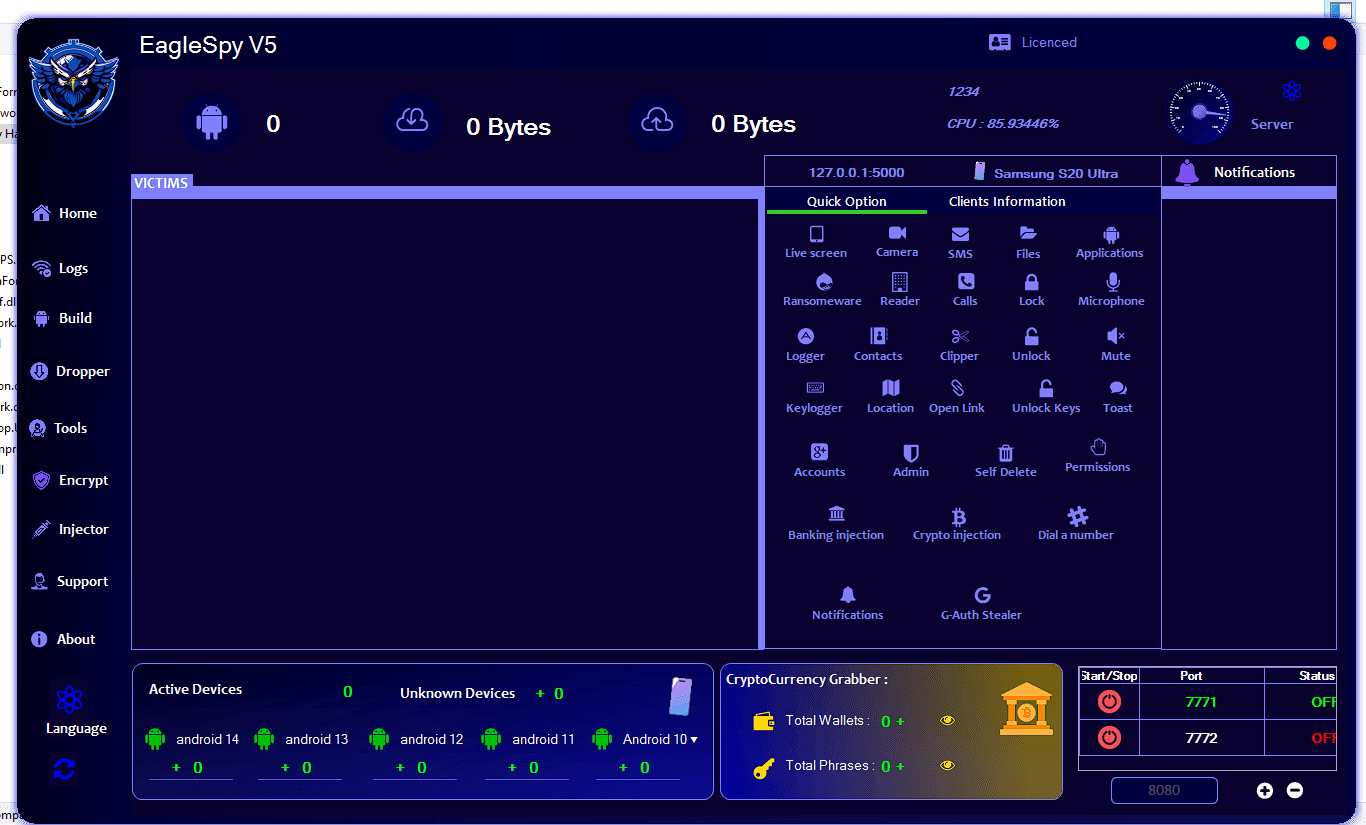Select the Location map icon
1366x825 pixels.
[891, 388]
